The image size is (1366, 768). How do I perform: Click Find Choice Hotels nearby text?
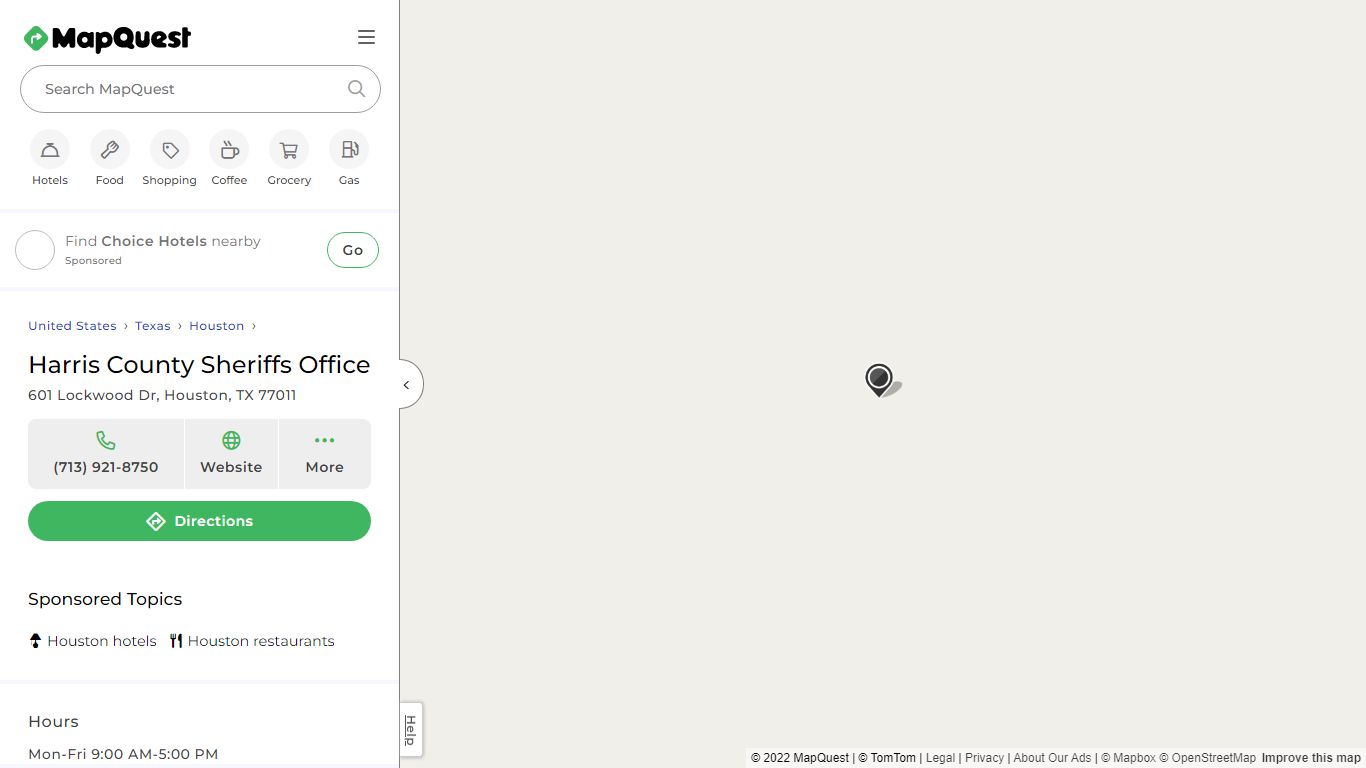(x=163, y=241)
